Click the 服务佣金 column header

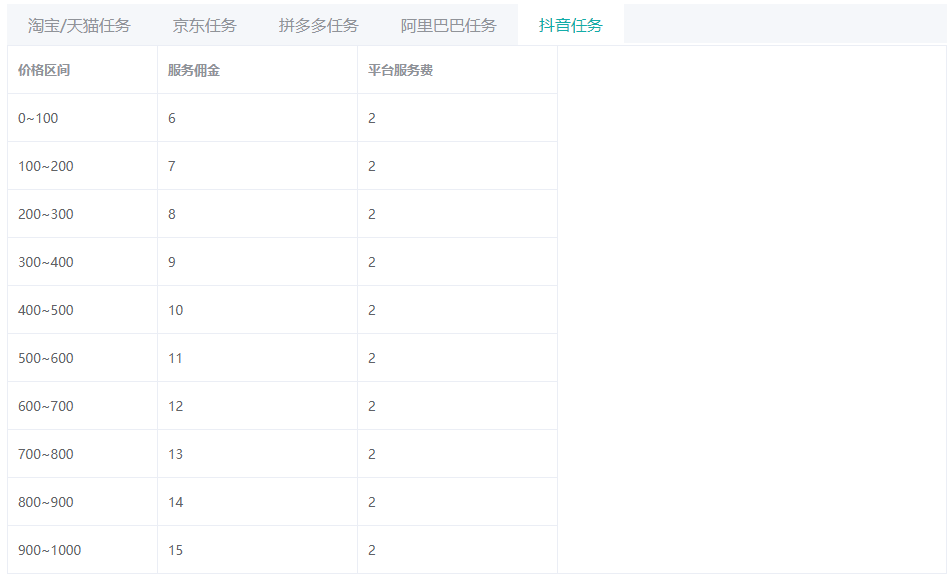tap(257, 70)
